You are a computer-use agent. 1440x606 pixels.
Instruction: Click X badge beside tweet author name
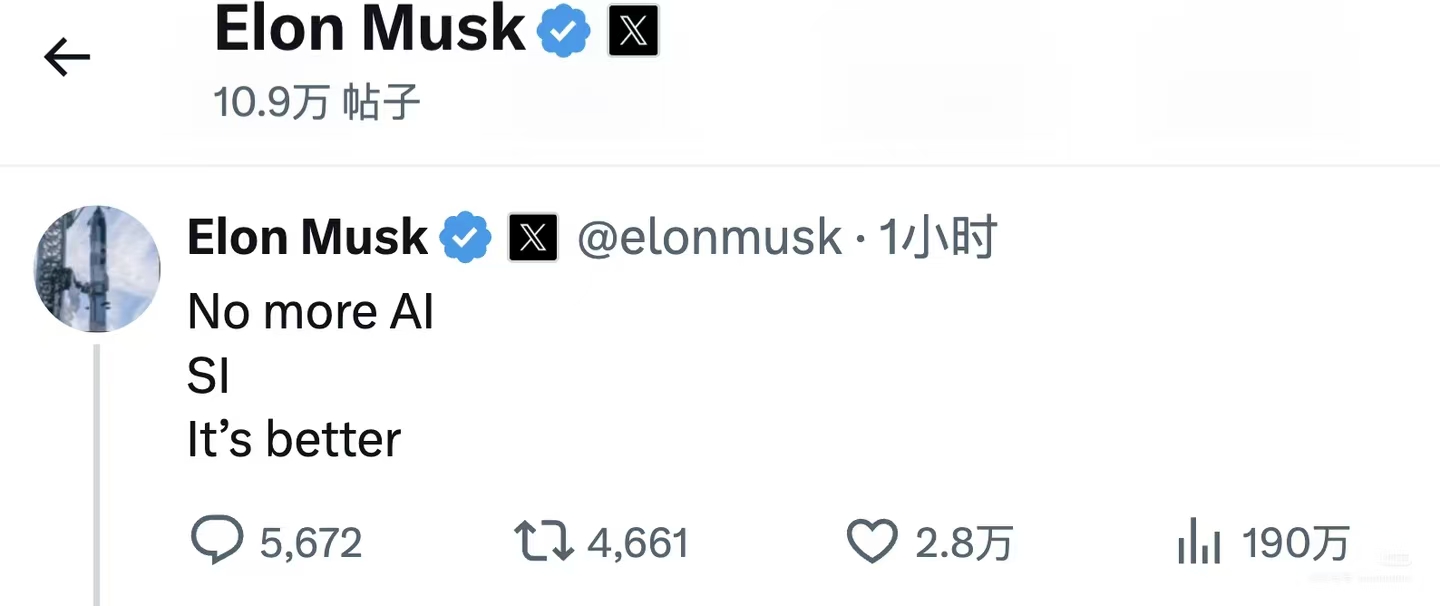tap(533, 238)
